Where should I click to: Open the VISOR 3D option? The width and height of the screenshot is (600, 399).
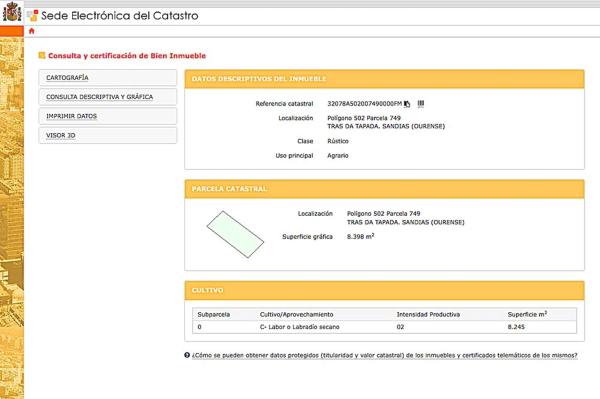tap(108, 135)
